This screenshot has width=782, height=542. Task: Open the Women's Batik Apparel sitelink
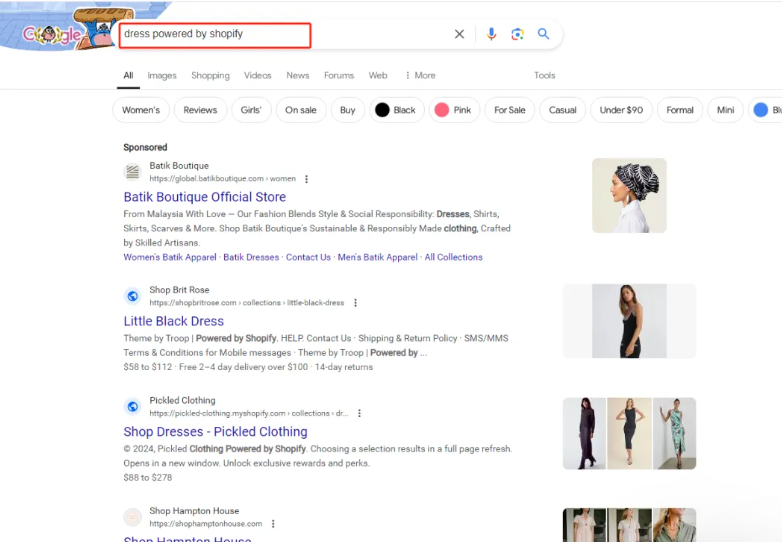point(170,257)
